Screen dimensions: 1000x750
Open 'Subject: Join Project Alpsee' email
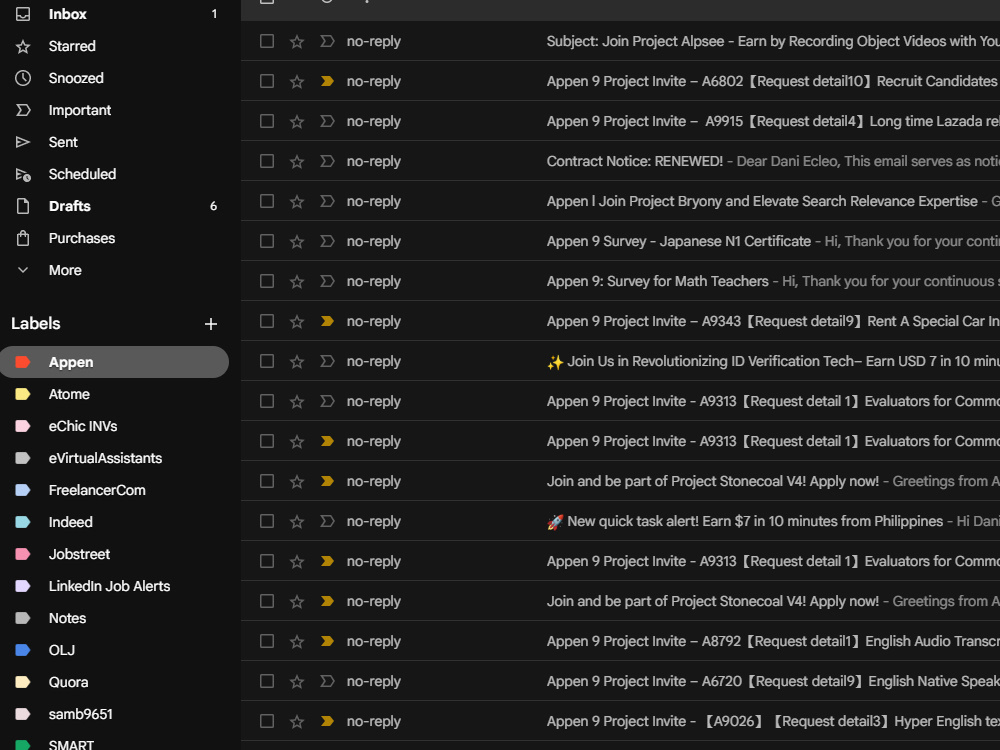(621, 41)
